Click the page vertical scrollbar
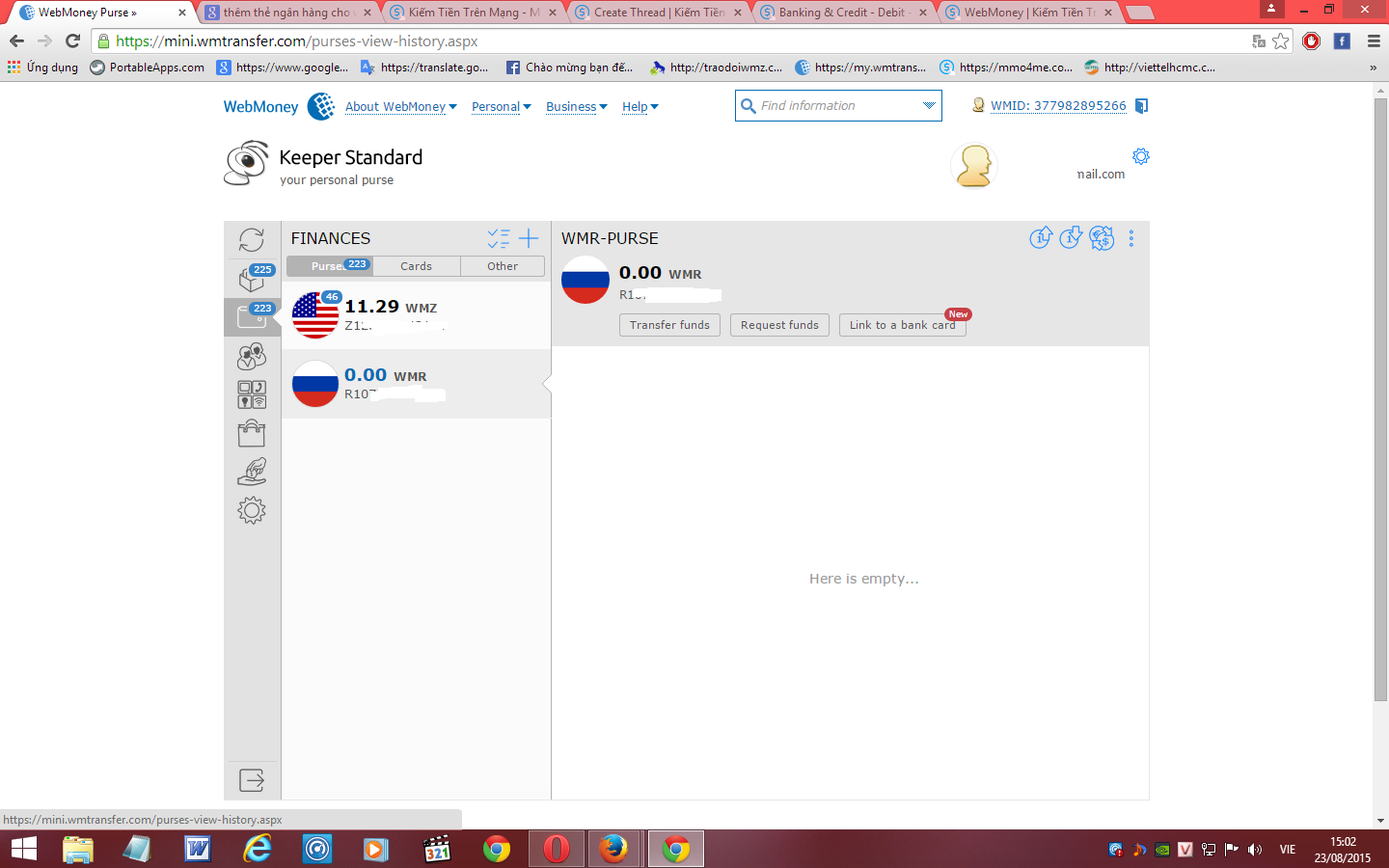 [1380, 399]
